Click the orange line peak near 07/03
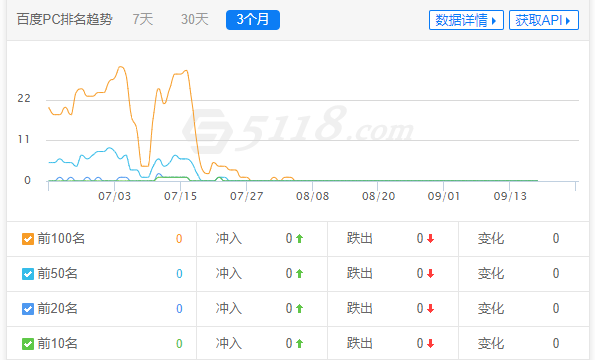595x360 pixels. click(x=121, y=67)
